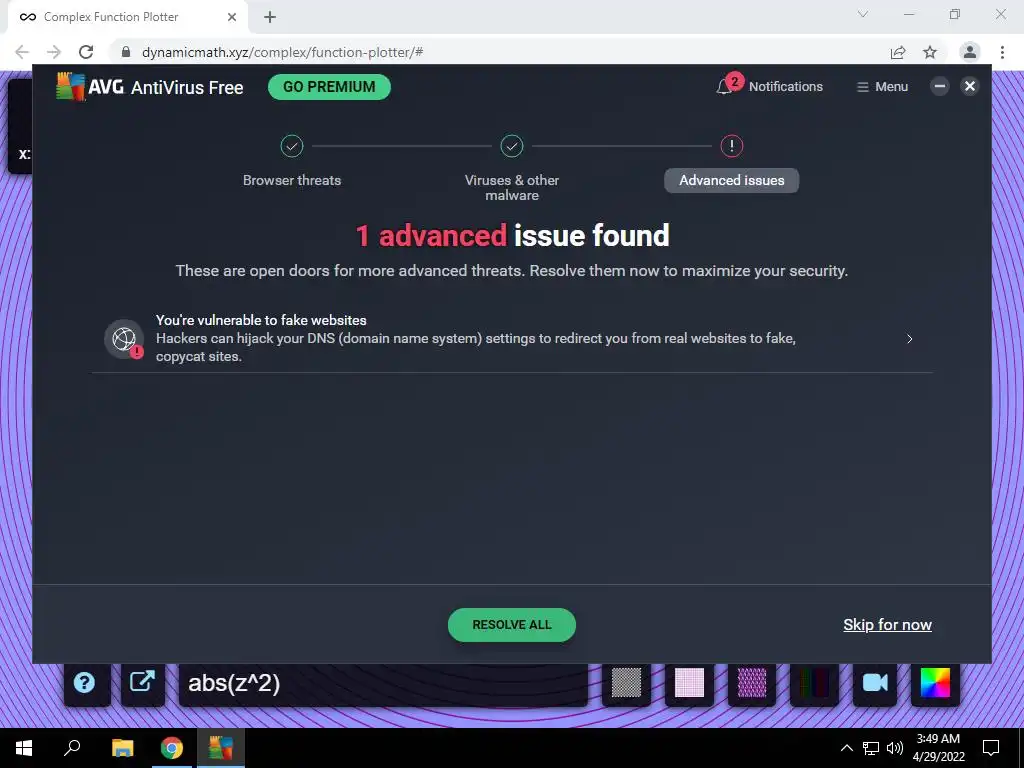This screenshot has width=1024, height=768.
Task: Click the site lock icon
Action: [x=126, y=52]
